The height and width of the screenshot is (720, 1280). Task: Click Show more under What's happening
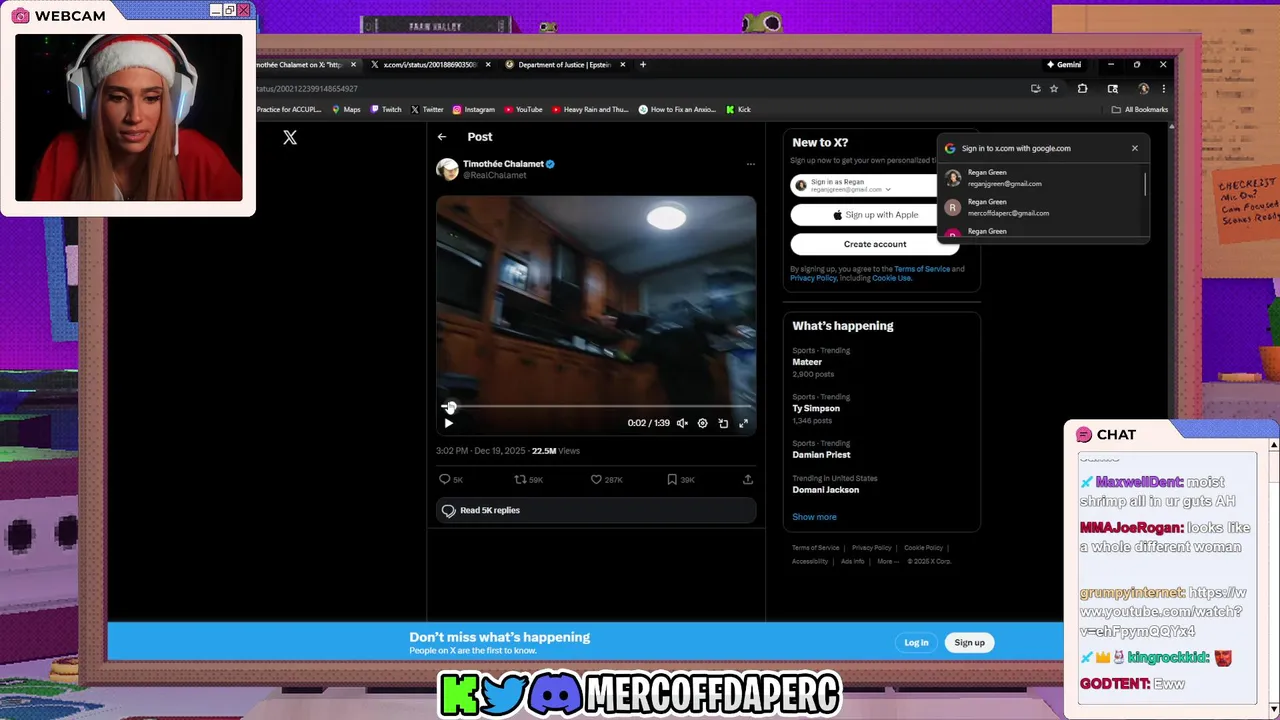click(814, 517)
